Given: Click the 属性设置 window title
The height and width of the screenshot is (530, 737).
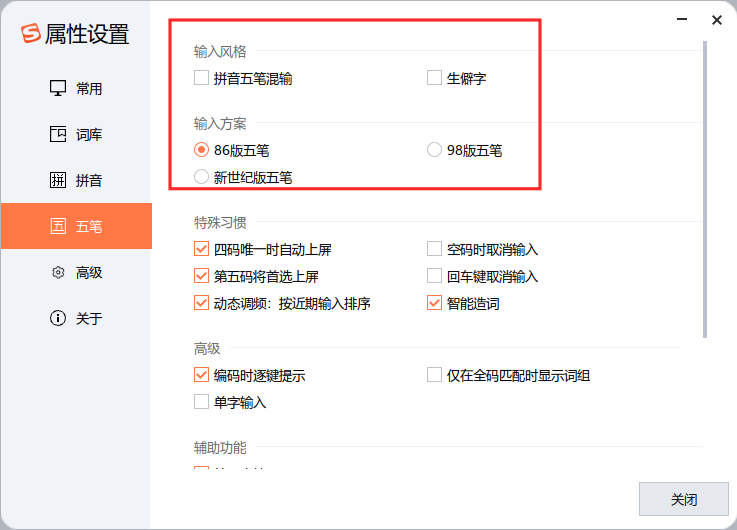Looking at the screenshot, I should [x=87, y=34].
